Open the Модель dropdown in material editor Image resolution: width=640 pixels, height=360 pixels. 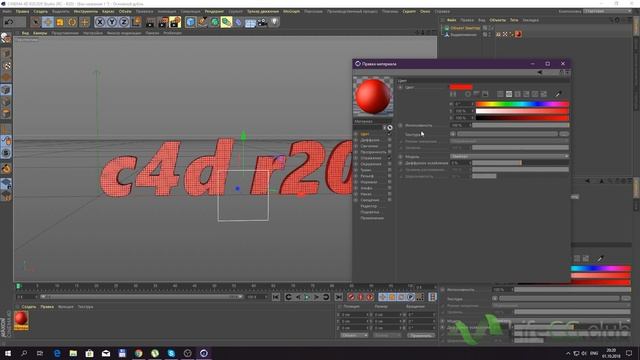pyautogui.click(x=509, y=156)
